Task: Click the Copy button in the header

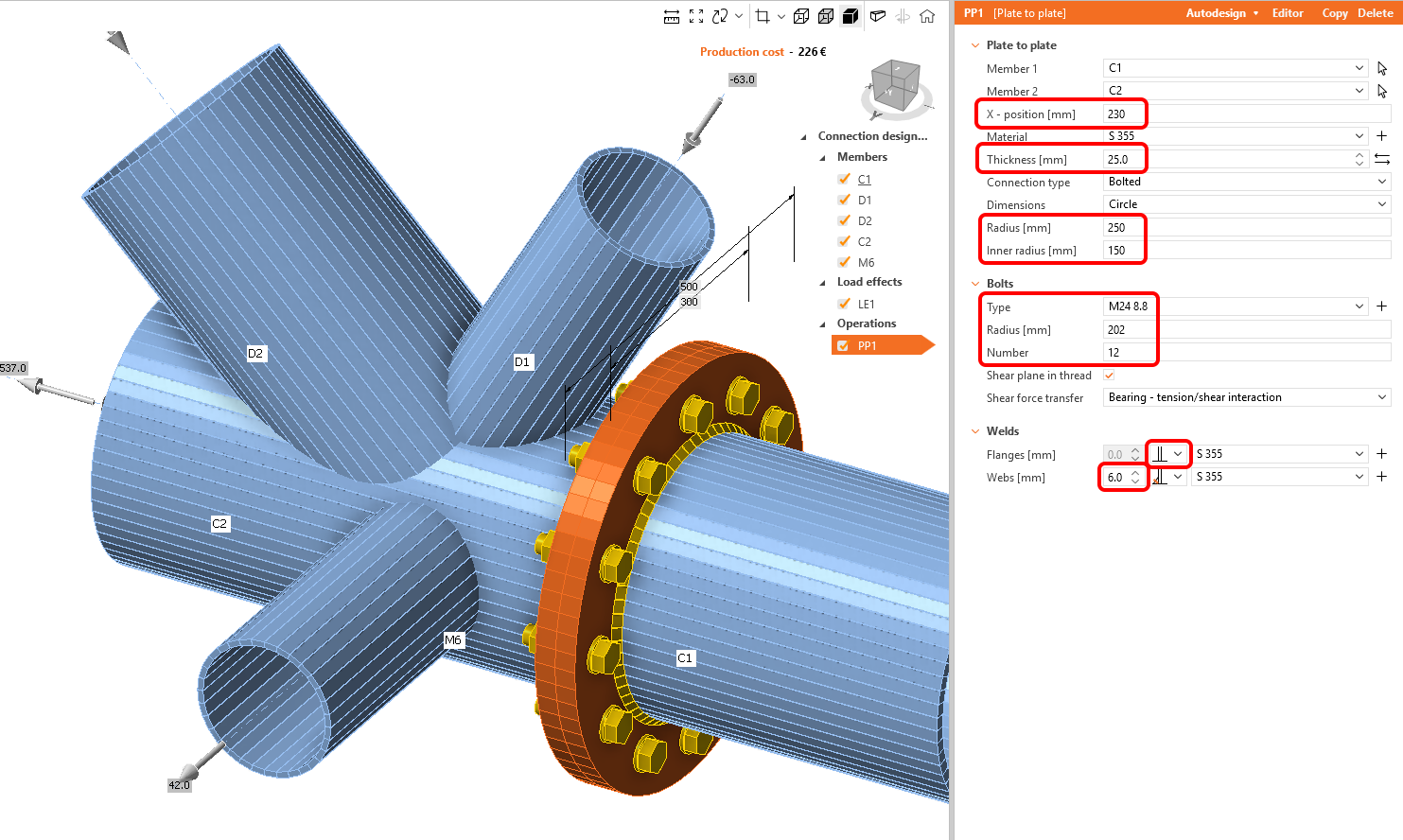Action: (1334, 13)
